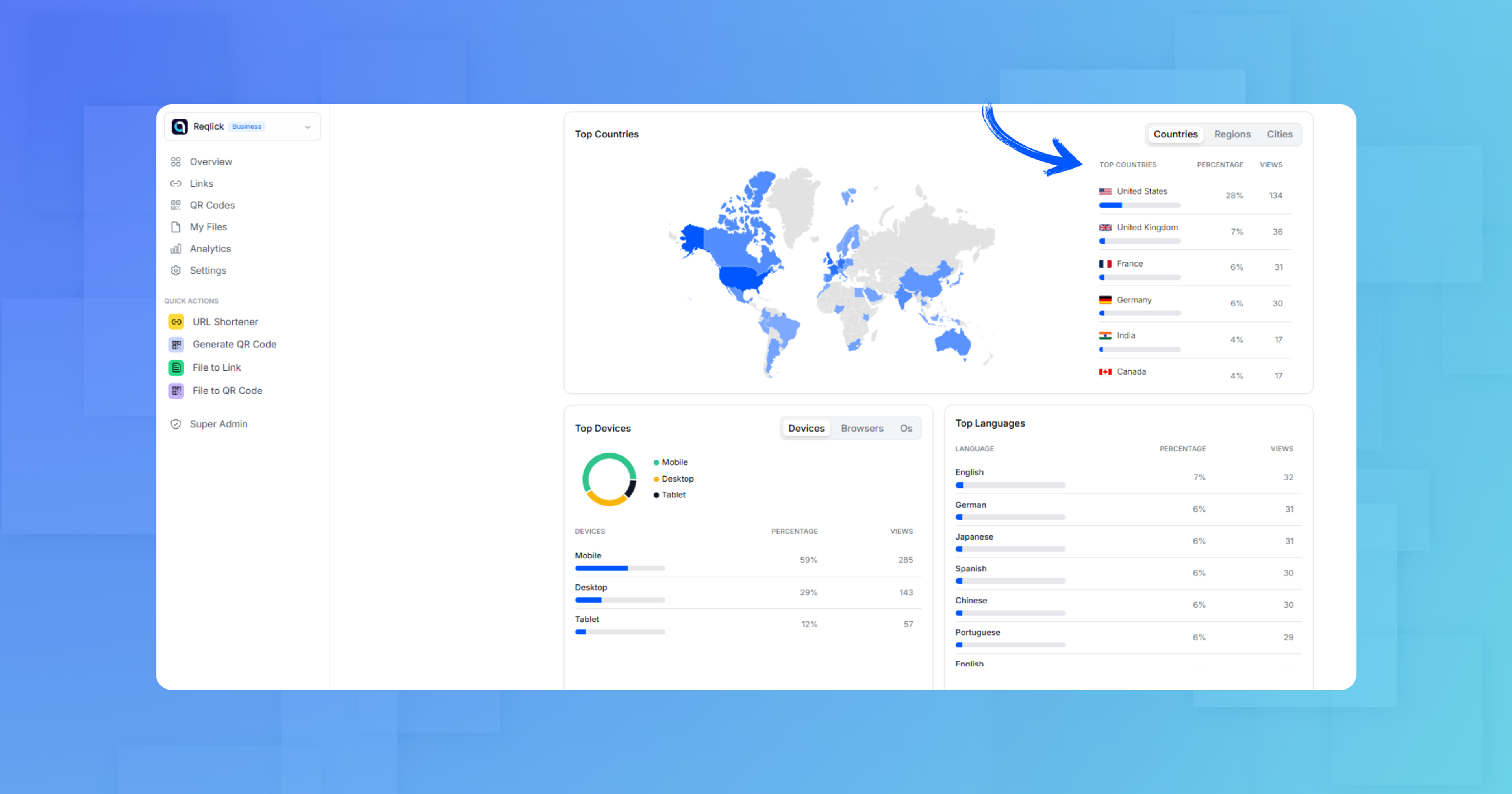This screenshot has width=1512, height=794.
Task: Switch to the Browsers tab
Action: pos(862,429)
